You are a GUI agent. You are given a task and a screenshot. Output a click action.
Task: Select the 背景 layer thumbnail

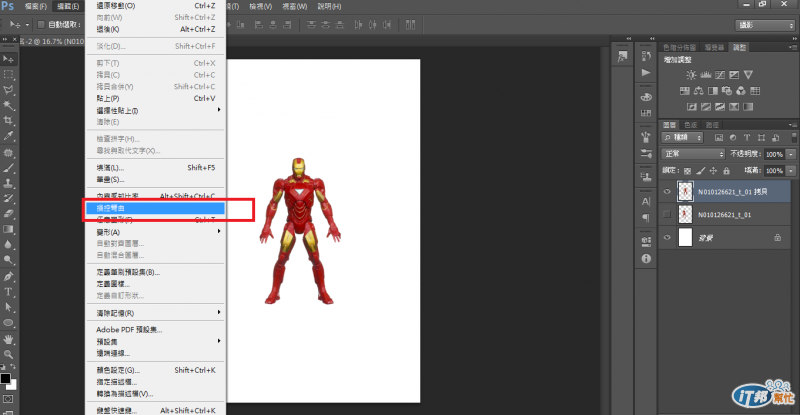[686, 237]
